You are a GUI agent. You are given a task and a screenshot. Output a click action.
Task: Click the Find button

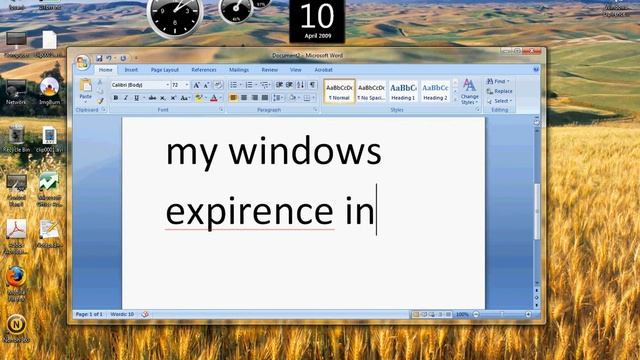(x=498, y=81)
